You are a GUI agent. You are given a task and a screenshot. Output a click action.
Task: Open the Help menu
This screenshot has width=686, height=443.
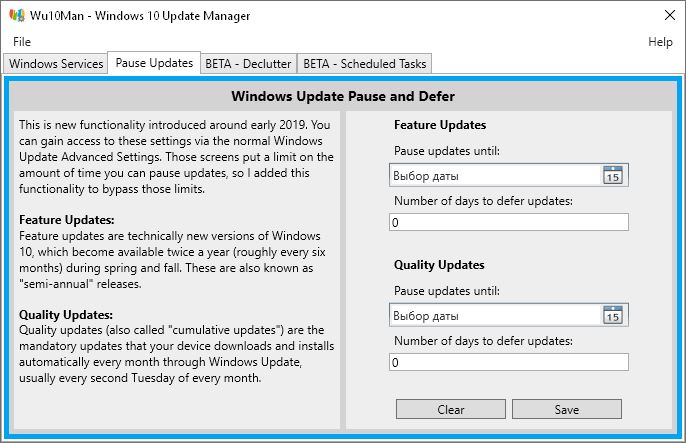pos(660,42)
